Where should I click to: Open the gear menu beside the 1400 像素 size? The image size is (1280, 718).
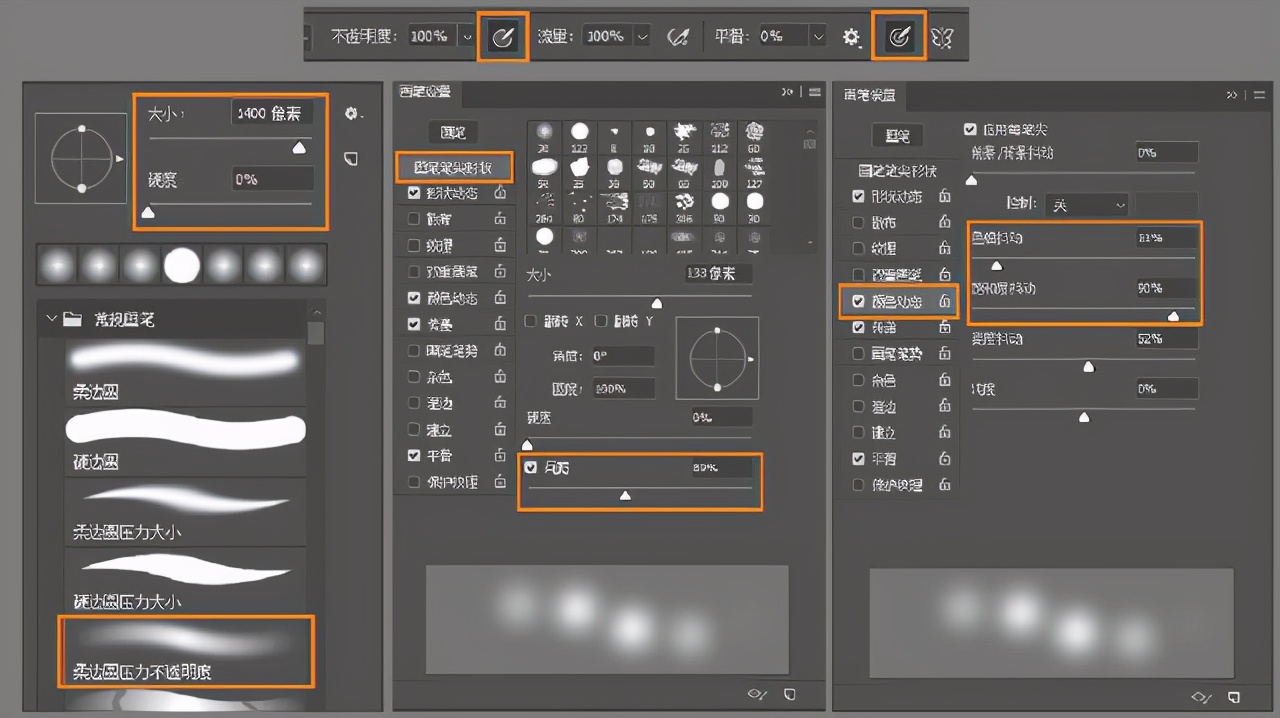(351, 114)
